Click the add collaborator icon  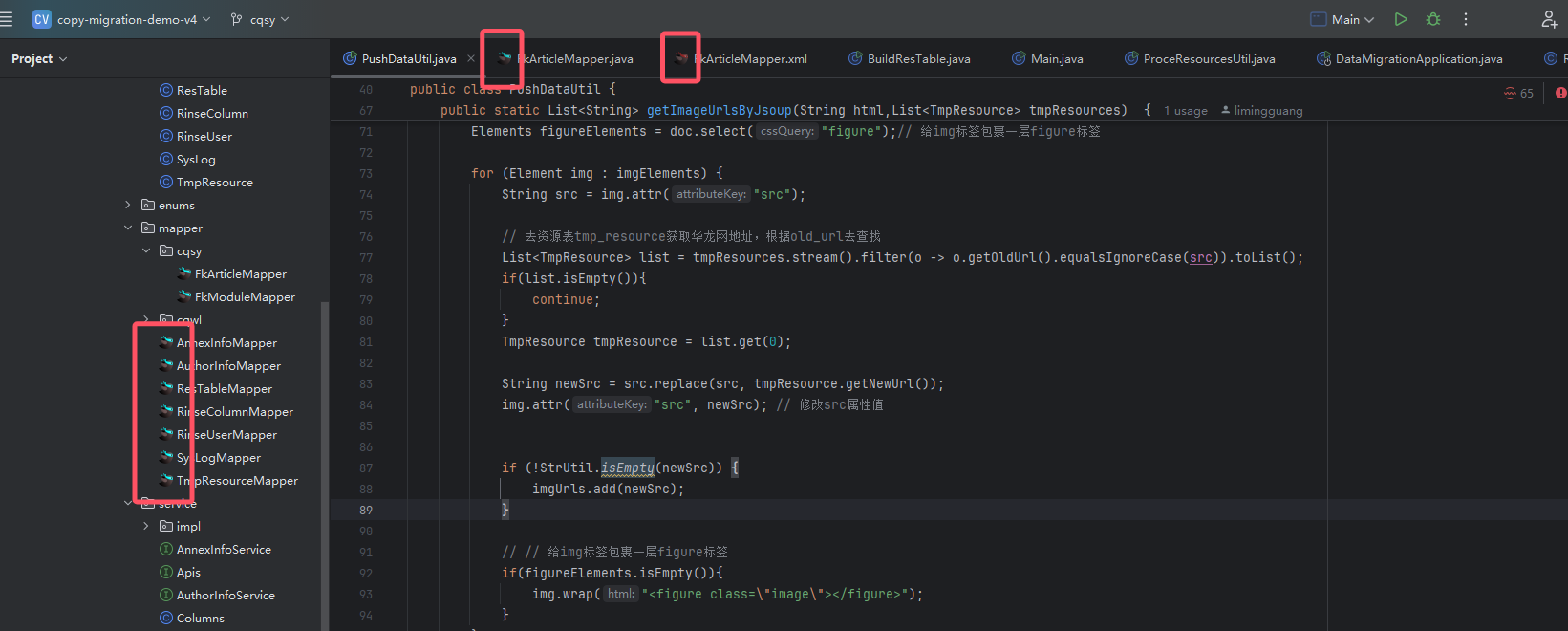coord(1549,19)
